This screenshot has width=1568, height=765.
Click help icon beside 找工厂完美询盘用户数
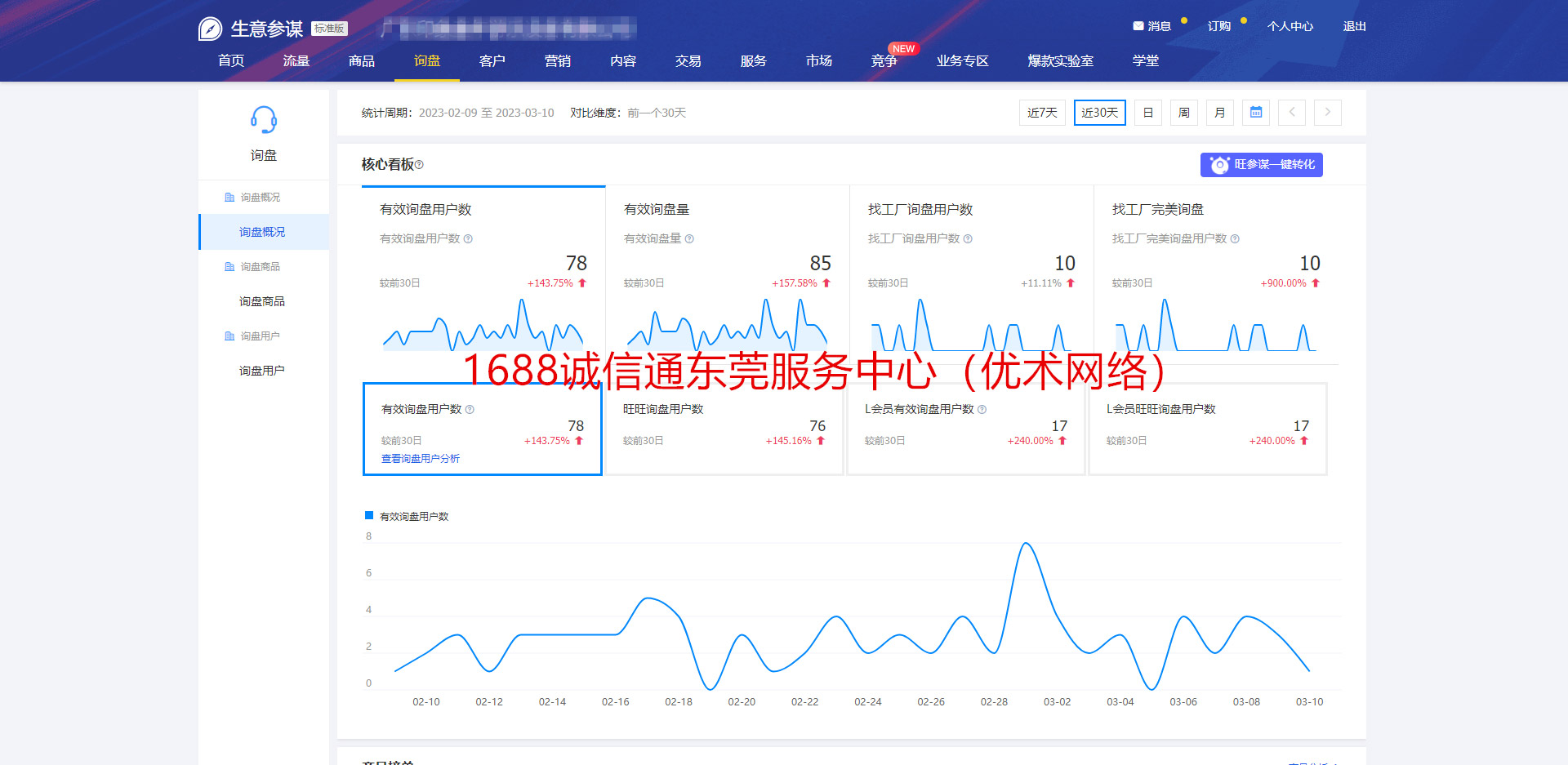tap(1235, 239)
